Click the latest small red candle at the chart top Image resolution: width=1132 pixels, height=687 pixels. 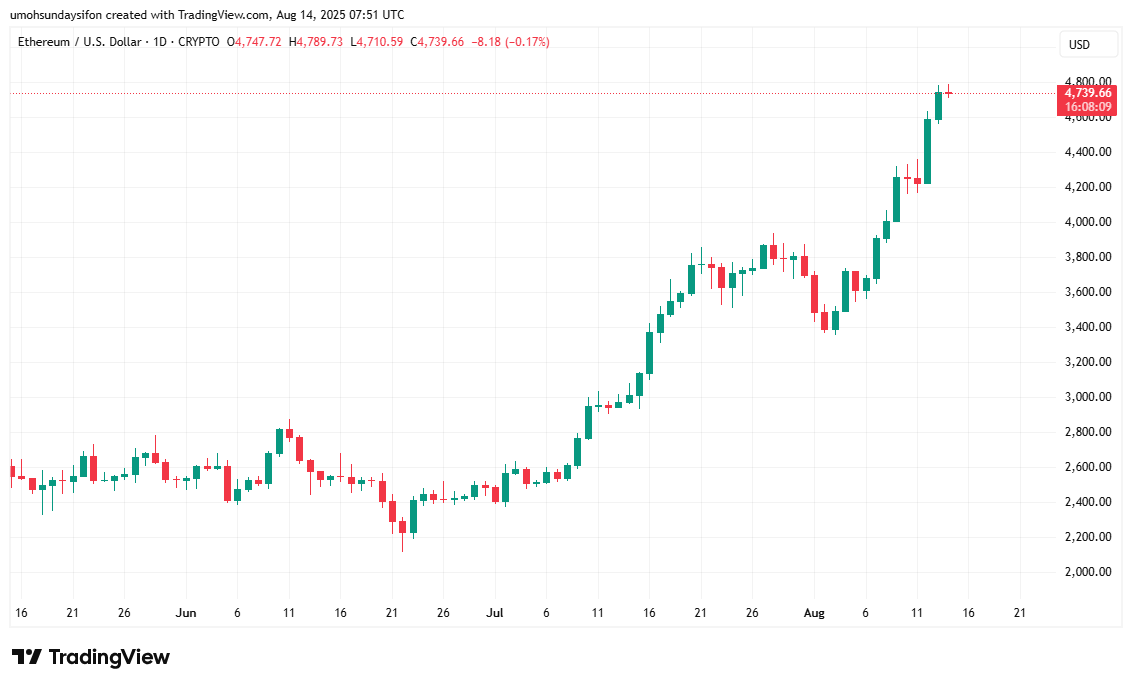pyautogui.click(x=948, y=93)
